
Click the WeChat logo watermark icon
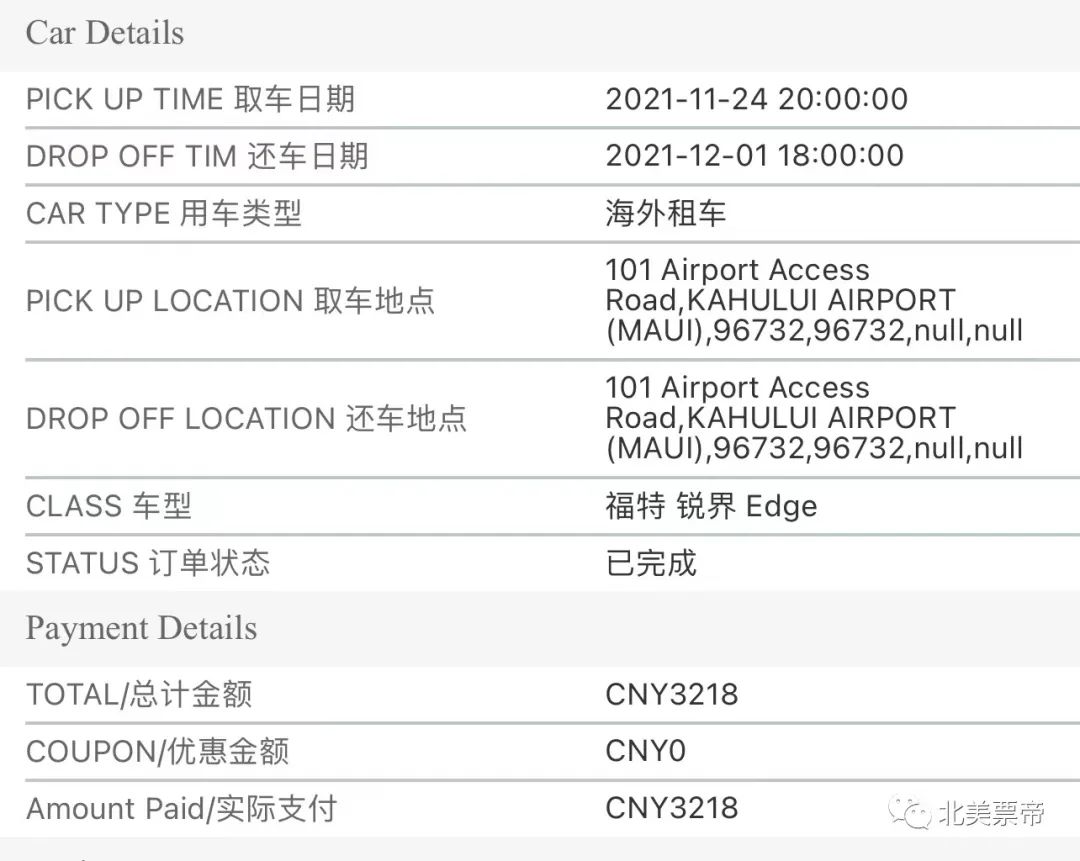(x=909, y=813)
